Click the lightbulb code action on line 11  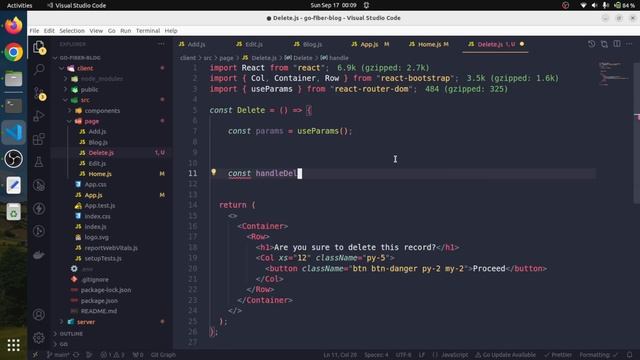click(x=213, y=173)
